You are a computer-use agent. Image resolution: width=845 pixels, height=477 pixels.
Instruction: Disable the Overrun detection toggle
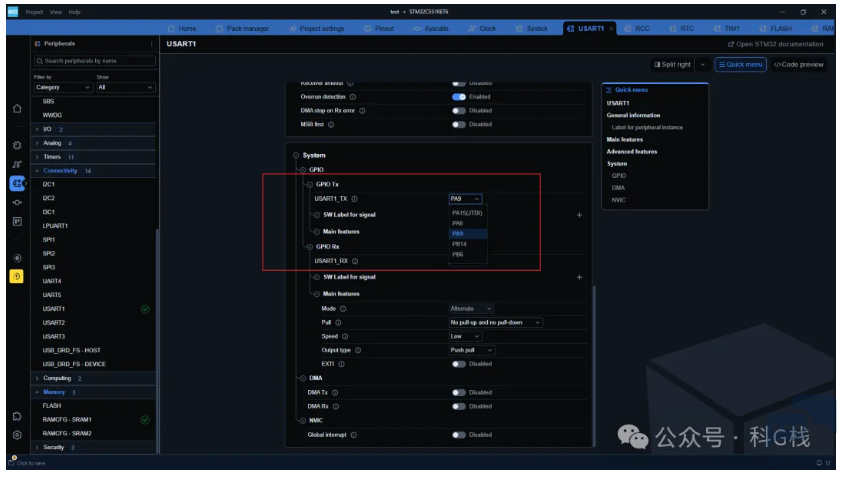pyautogui.click(x=459, y=97)
